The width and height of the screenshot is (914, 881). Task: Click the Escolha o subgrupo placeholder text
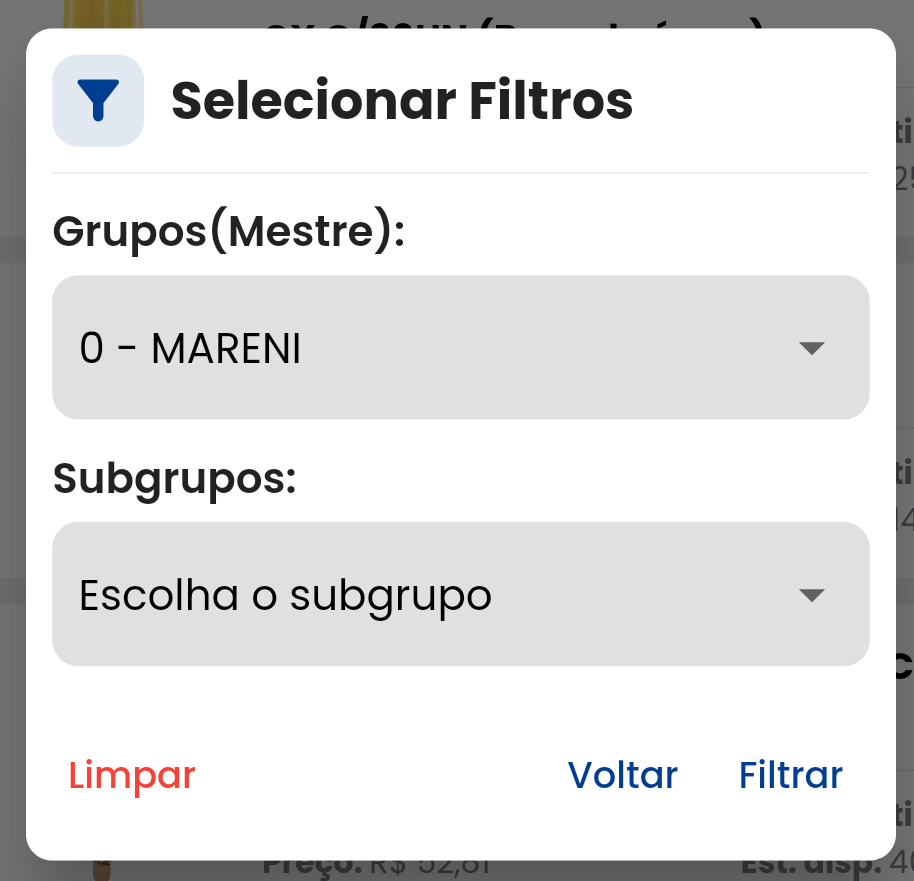pos(285,596)
